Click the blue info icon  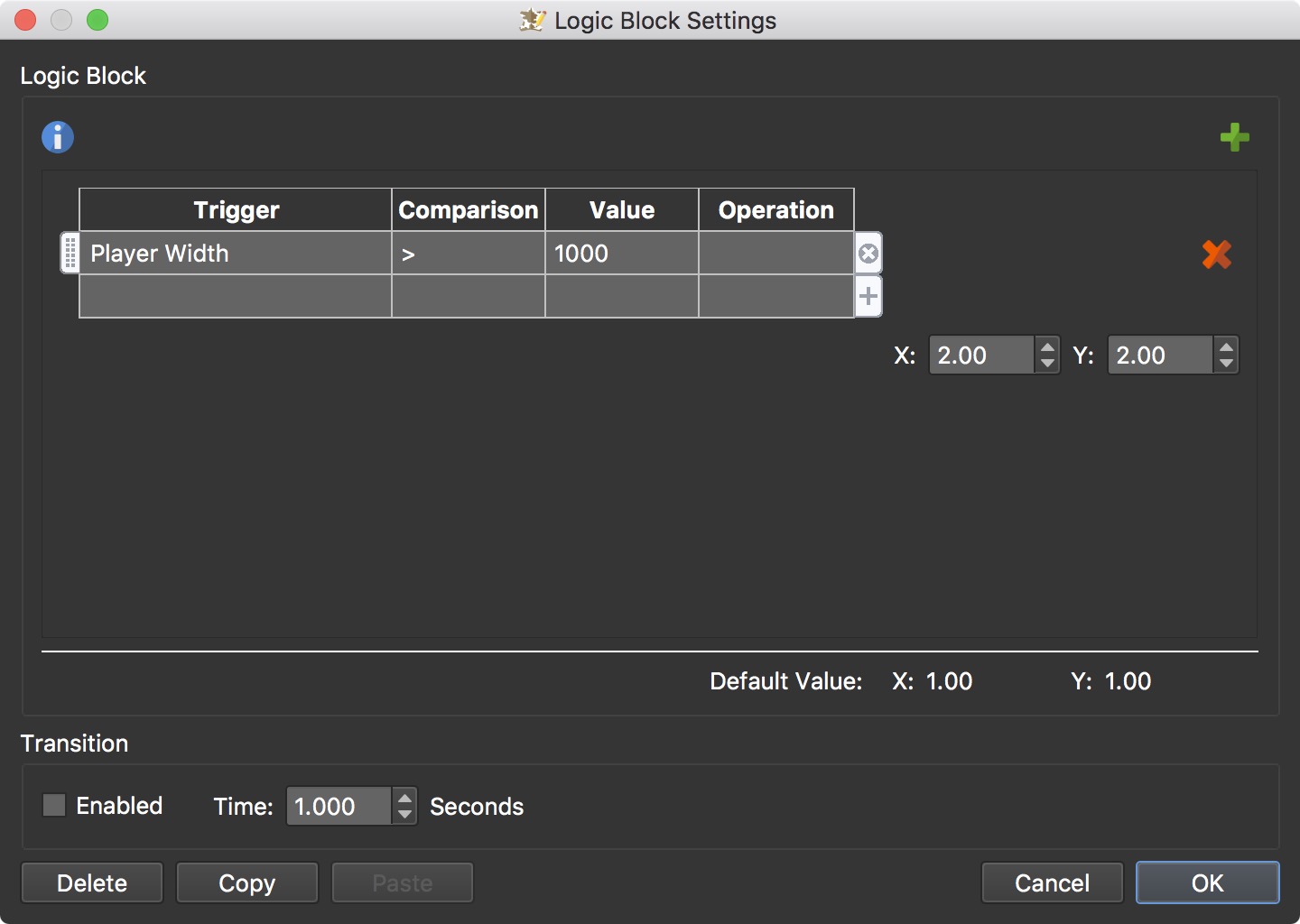[x=58, y=137]
